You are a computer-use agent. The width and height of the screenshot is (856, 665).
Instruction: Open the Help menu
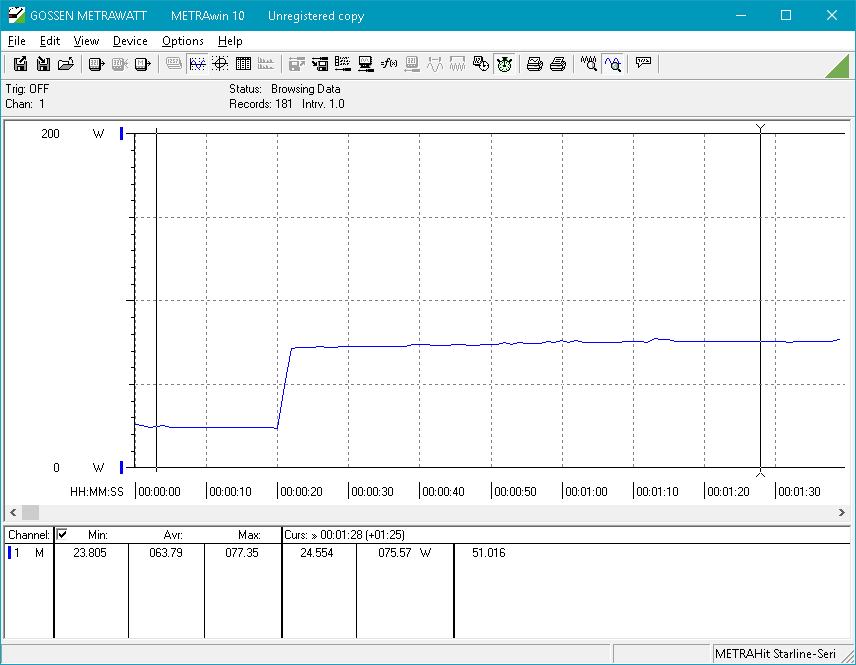coord(230,41)
